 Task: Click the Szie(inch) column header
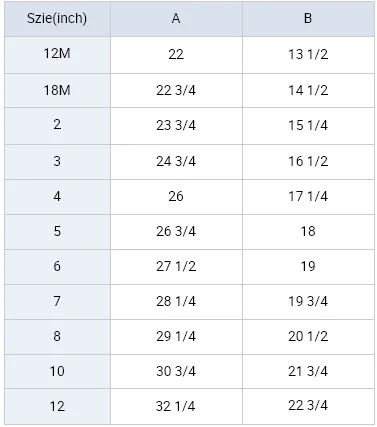click(x=57, y=19)
